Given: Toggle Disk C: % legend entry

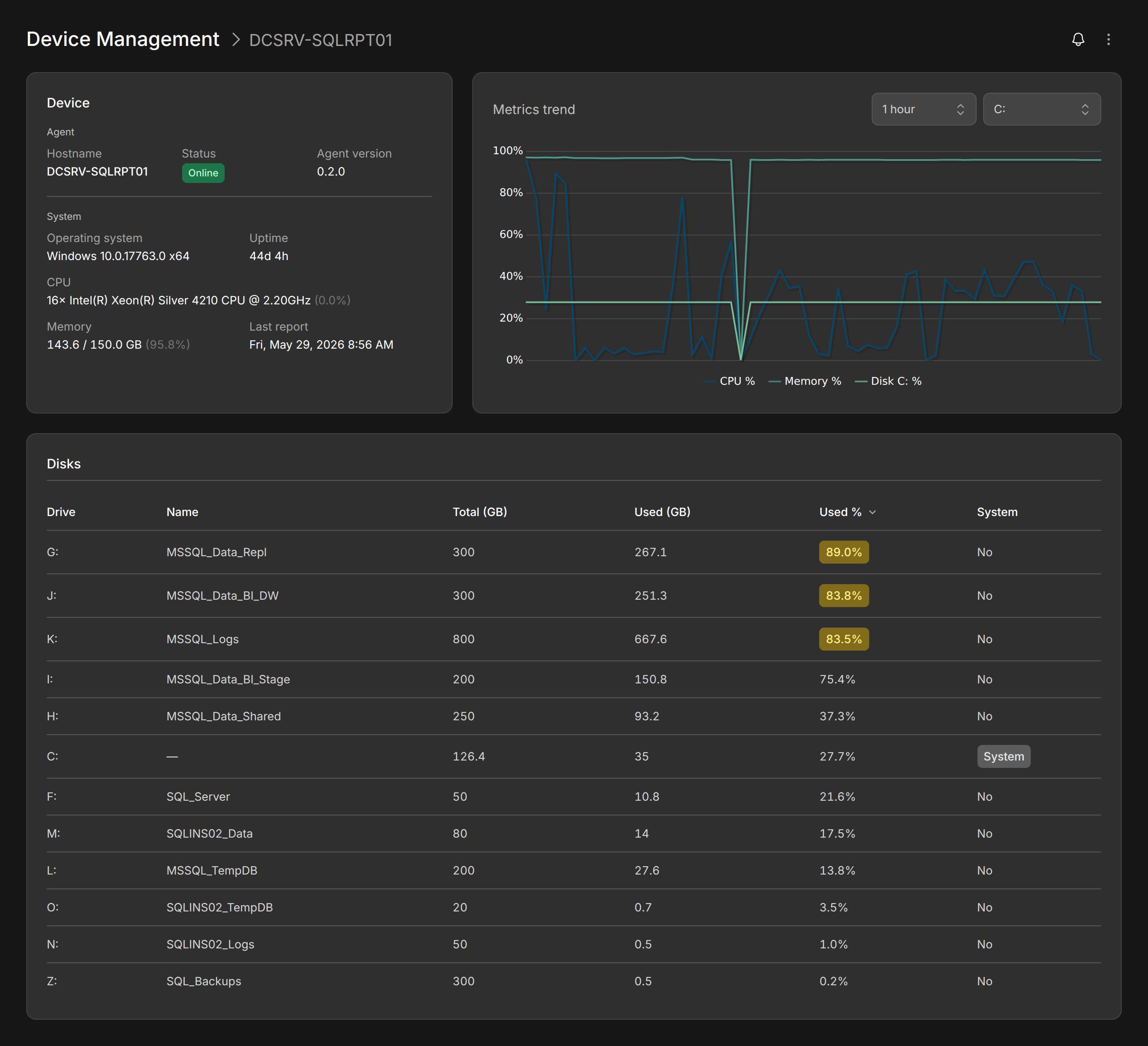Looking at the screenshot, I should (888, 381).
